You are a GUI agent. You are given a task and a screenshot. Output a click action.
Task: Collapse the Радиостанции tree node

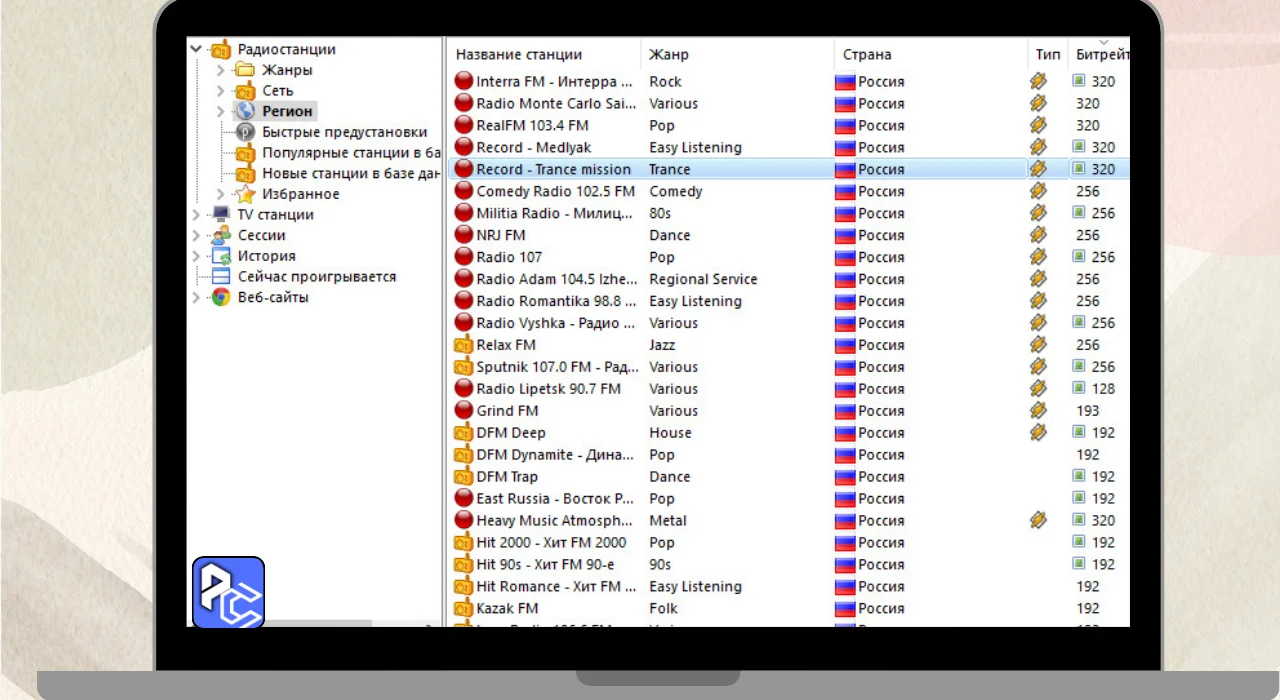click(196, 49)
